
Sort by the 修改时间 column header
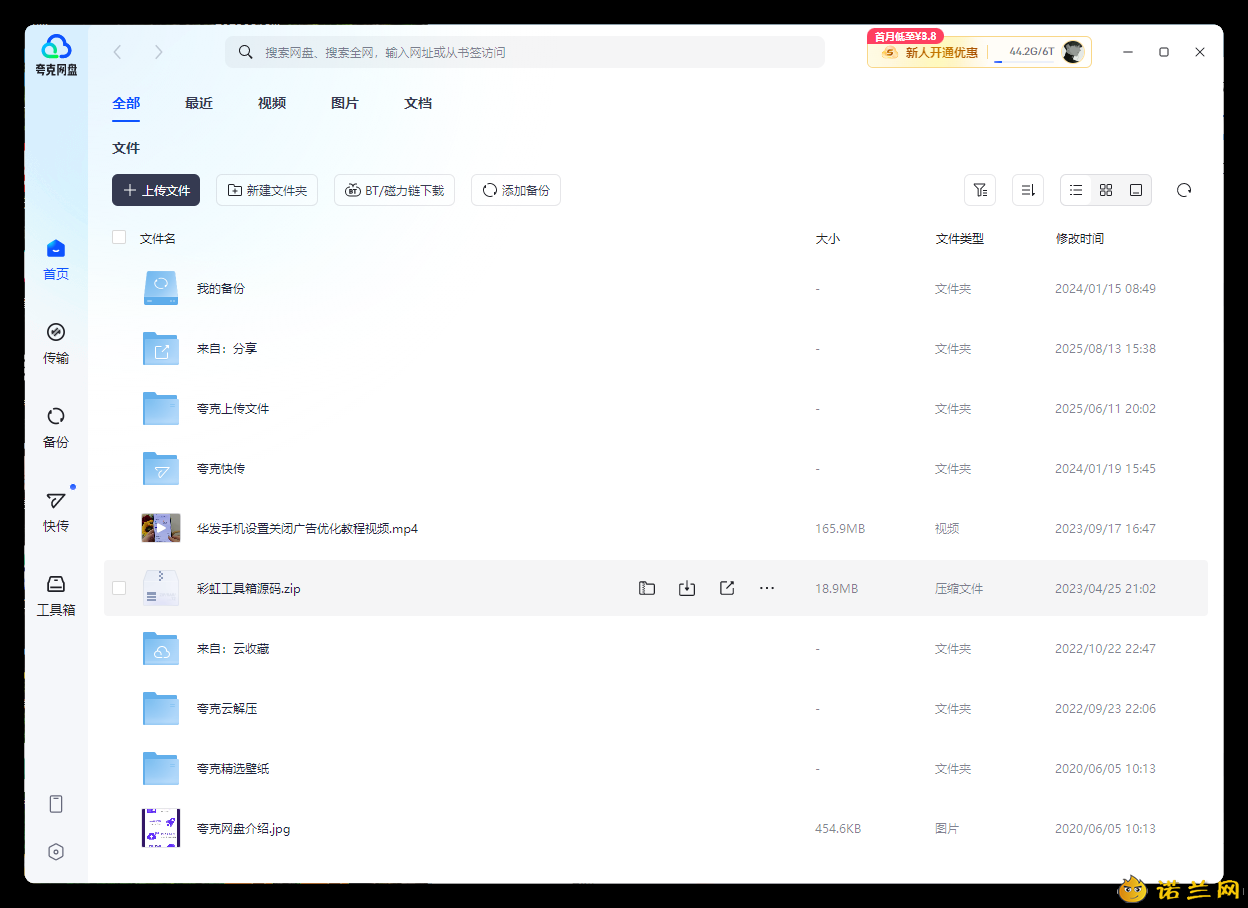tap(1080, 238)
